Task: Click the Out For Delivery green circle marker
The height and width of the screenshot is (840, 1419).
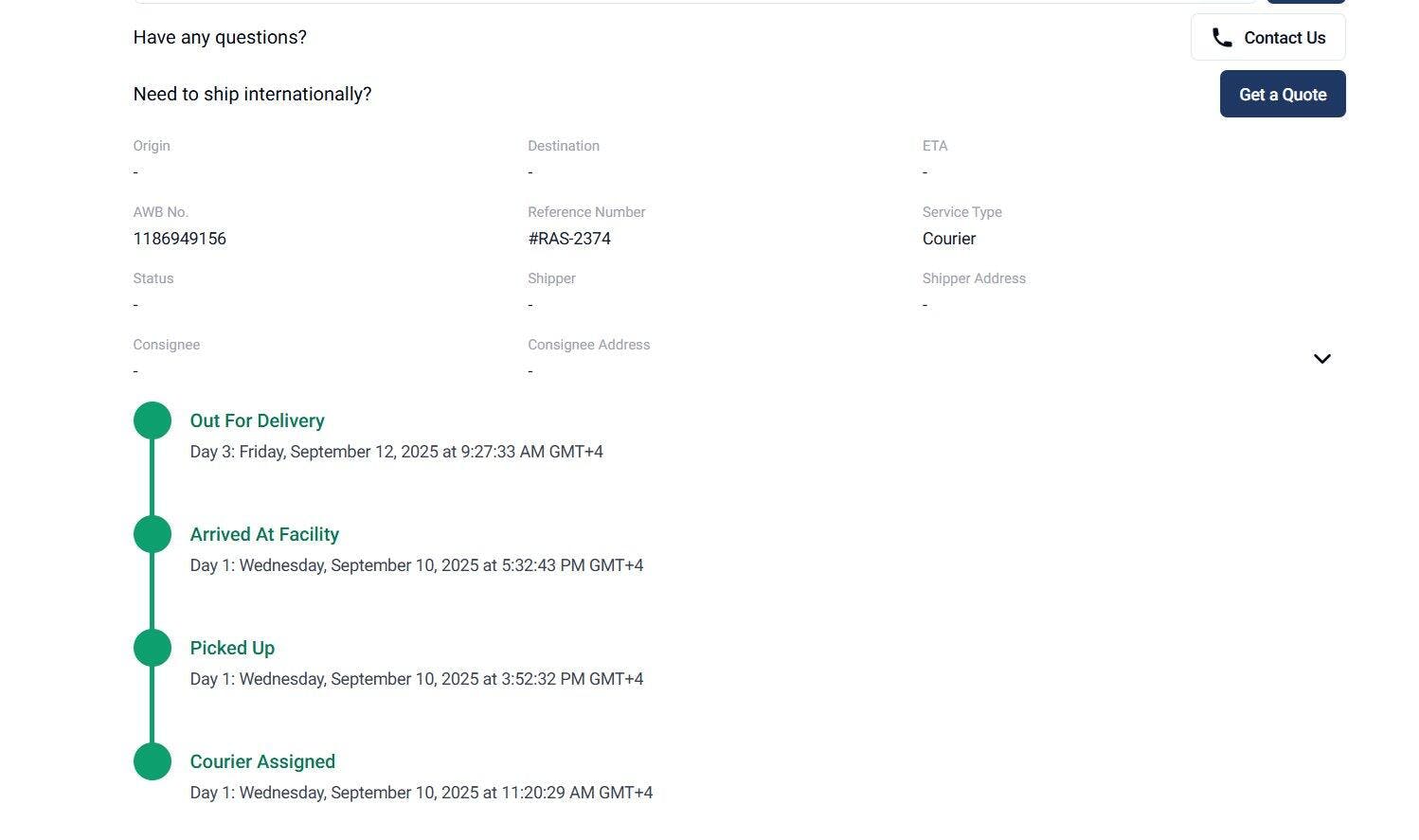Action: point(153,420)
